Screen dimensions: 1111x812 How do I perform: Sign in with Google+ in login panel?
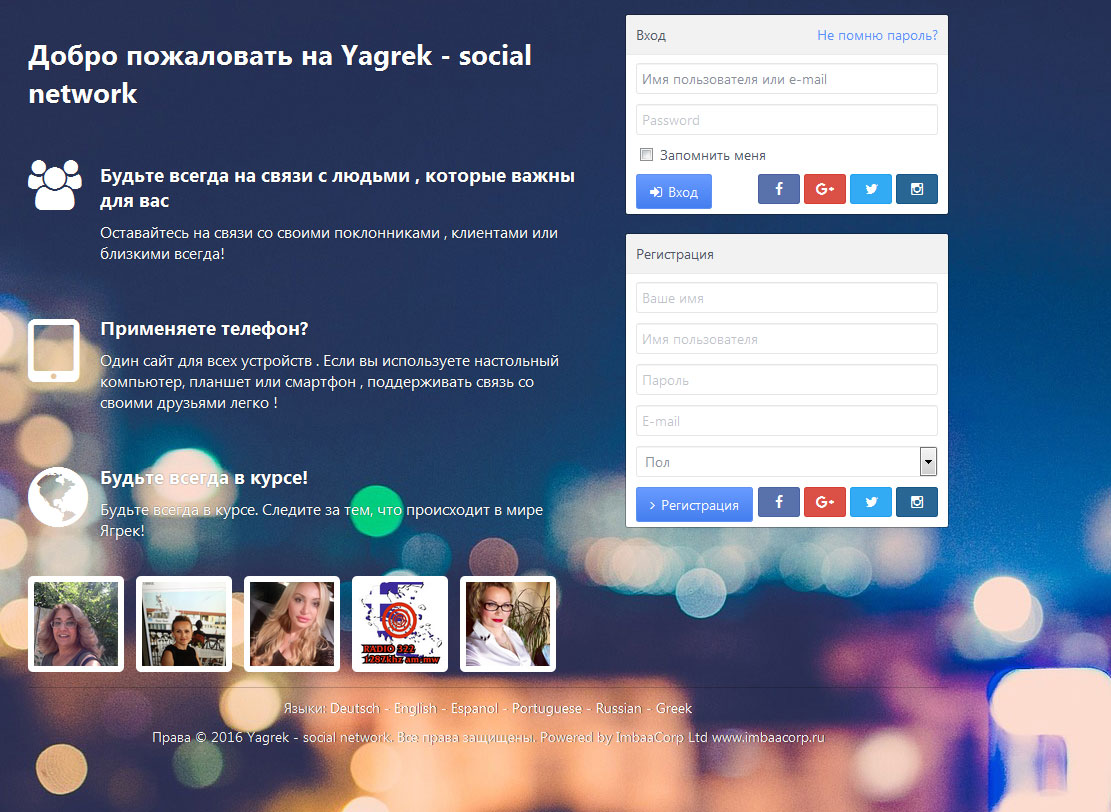[824, 190]
